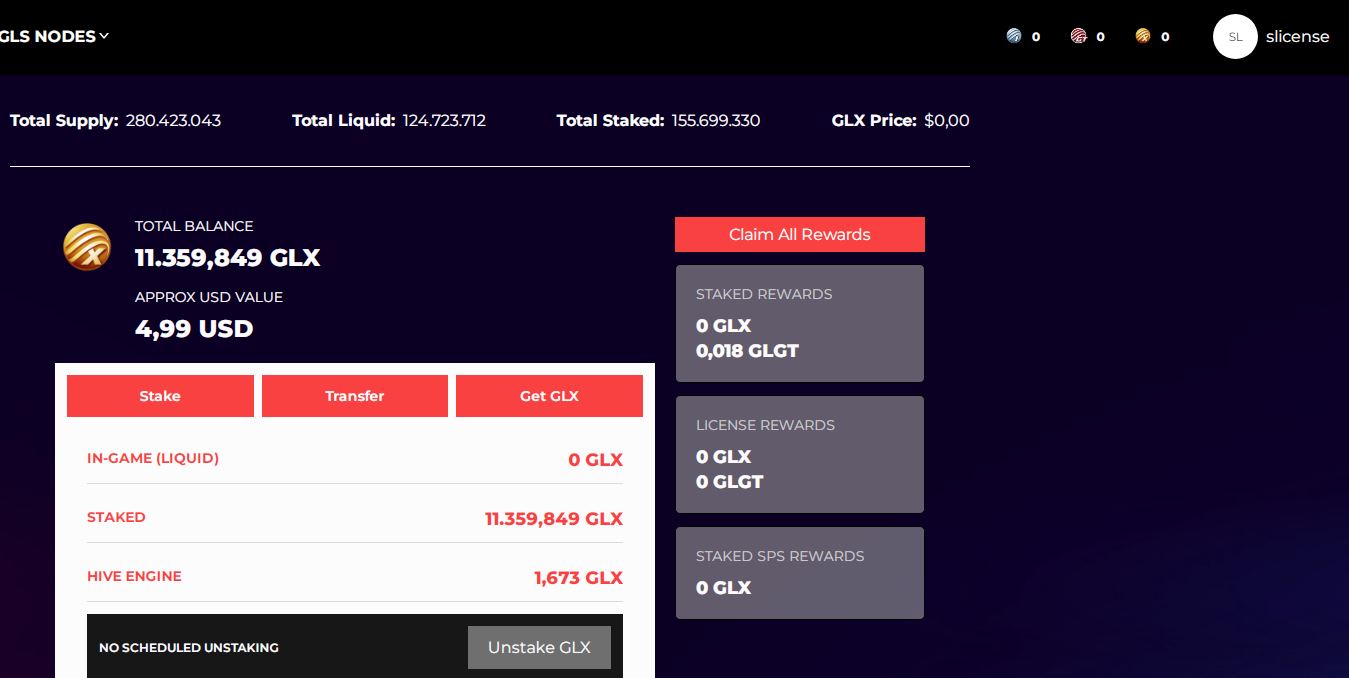
Task: Open the slicense username link
Action: 1298,36
